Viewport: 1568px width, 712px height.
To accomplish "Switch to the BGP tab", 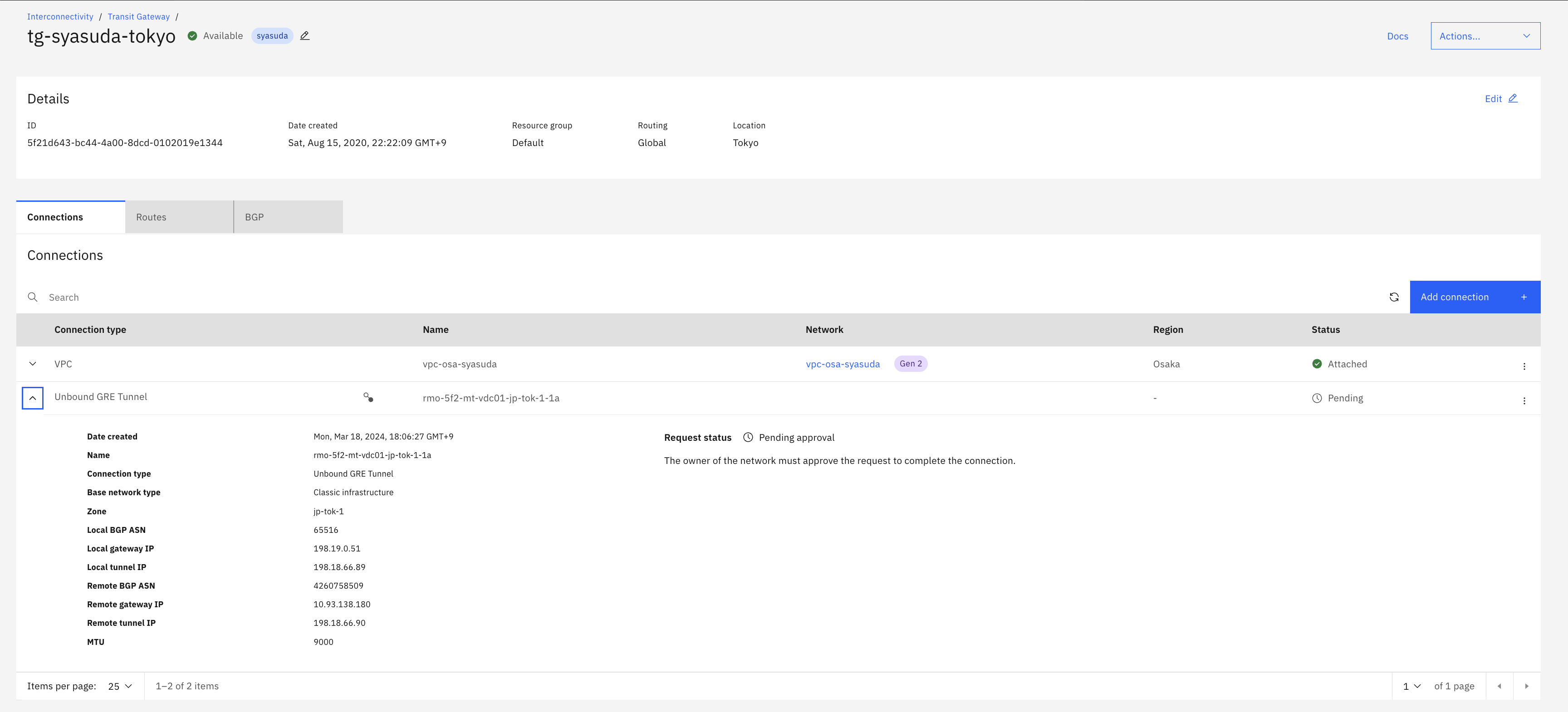I will point(288,217).
